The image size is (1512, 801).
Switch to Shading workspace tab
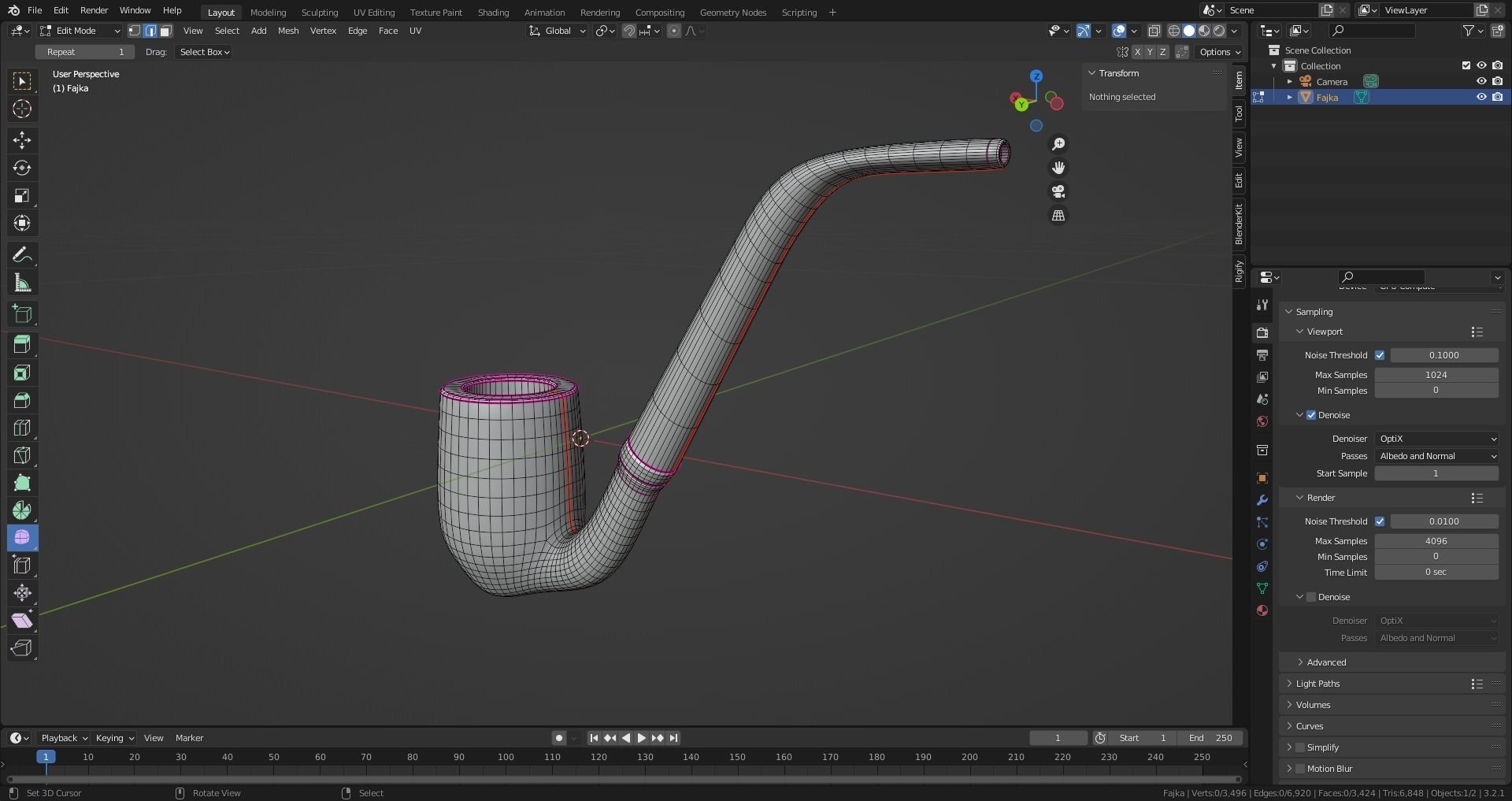pos(493,12)
